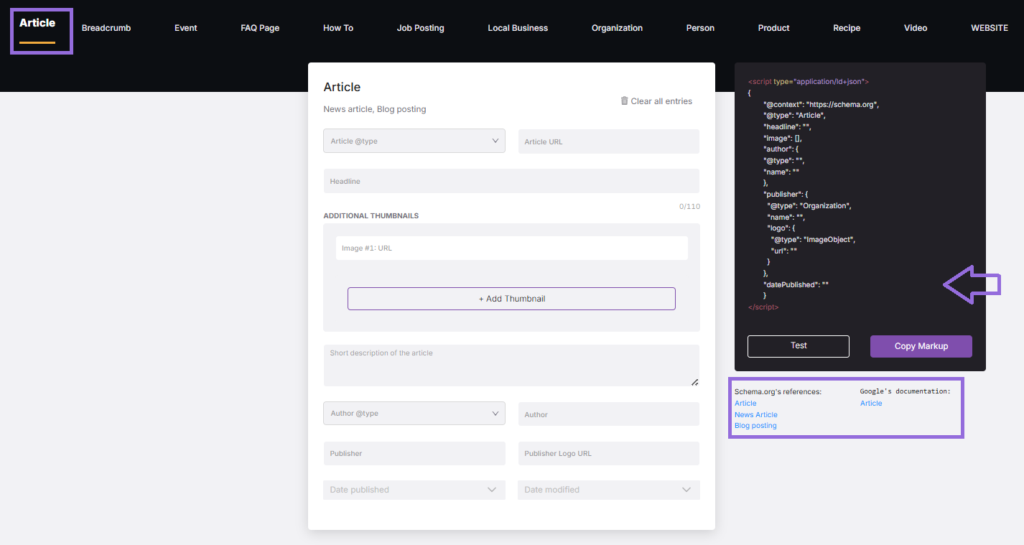1024x545 pixels.
Task: Click the + Add Thumbnail button
Action: point(511,298)
